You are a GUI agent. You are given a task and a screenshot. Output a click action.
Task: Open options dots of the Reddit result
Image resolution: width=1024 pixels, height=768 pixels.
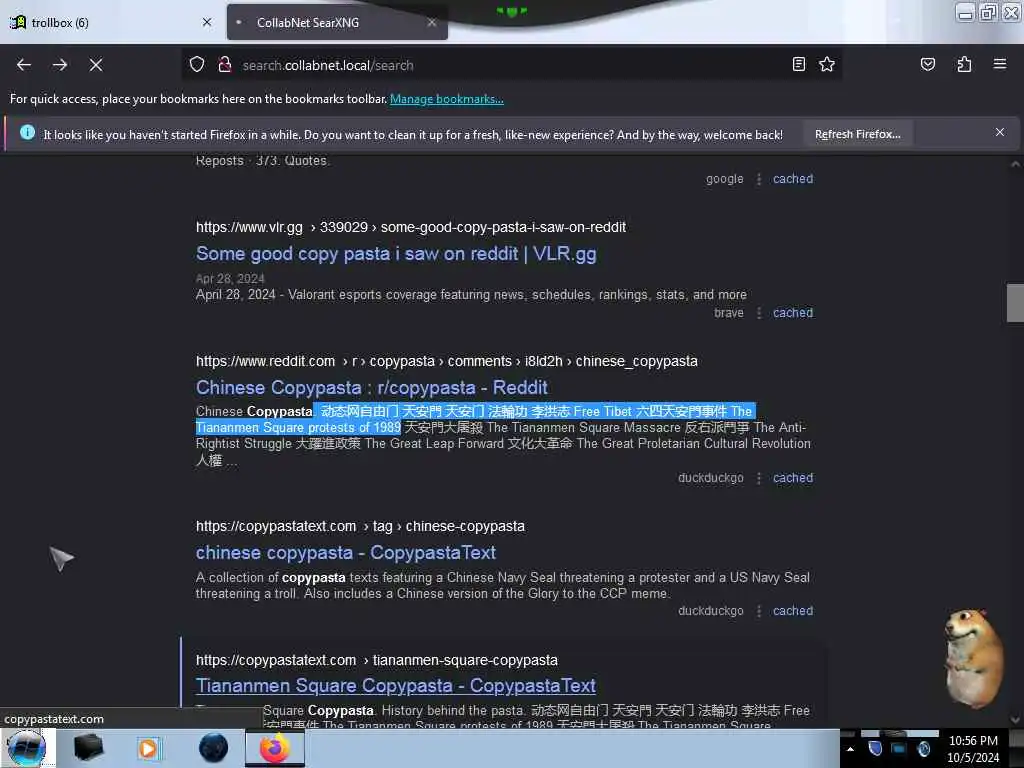(758, 478)
